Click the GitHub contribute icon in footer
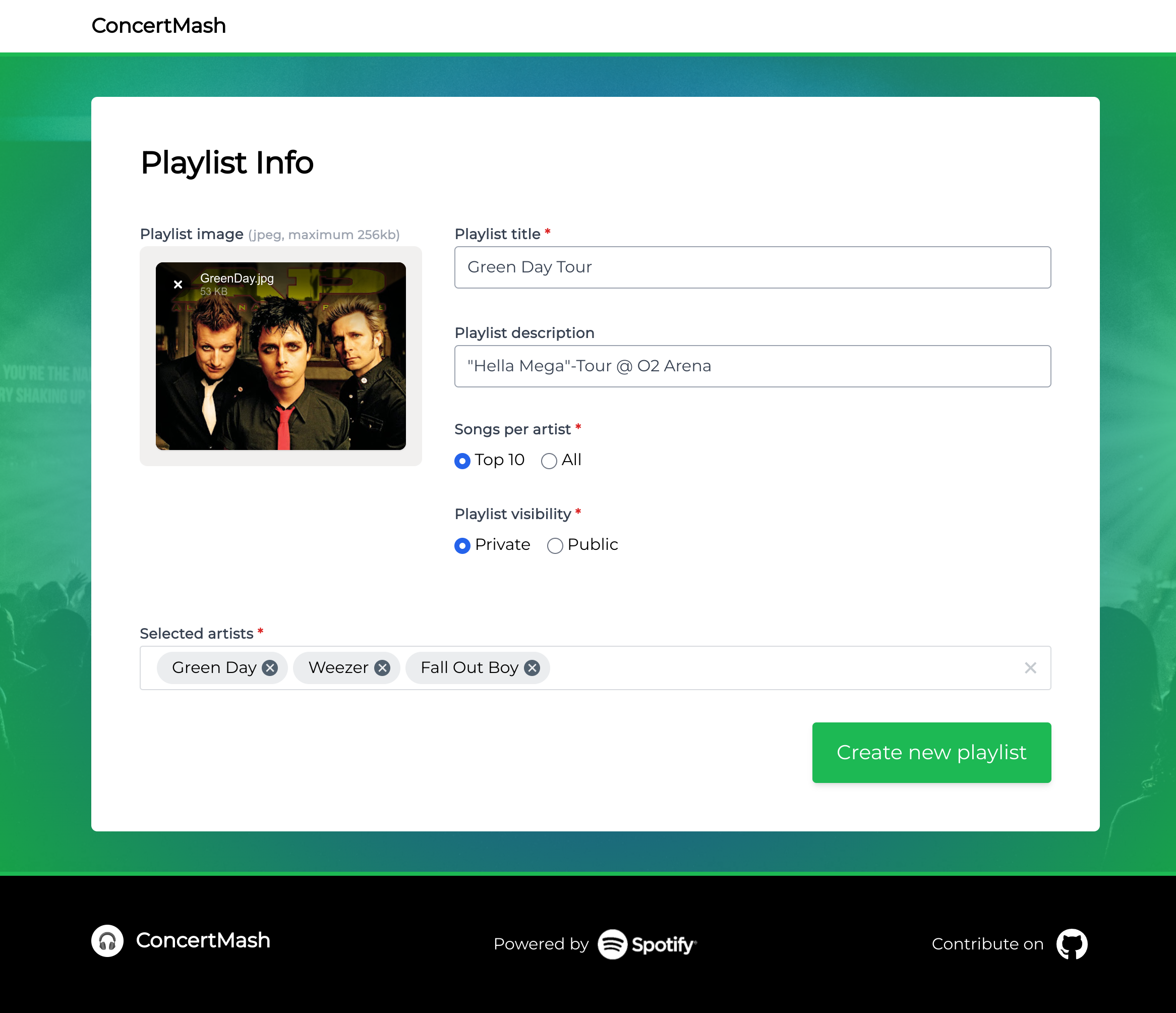Image resolution: width=1176 pixels, height=1013 pixels. 1071,942
